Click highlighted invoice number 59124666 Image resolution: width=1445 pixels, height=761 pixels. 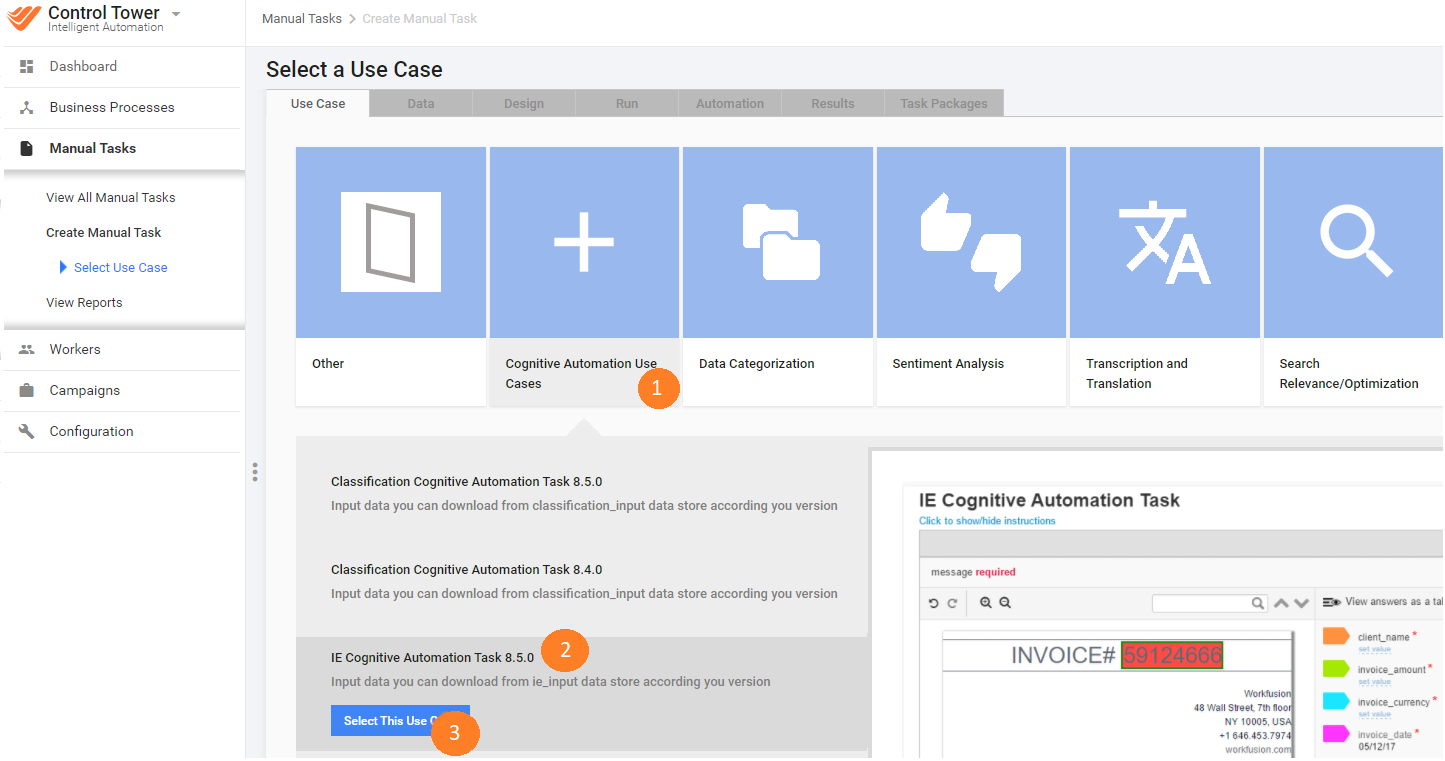point(1171,655)
